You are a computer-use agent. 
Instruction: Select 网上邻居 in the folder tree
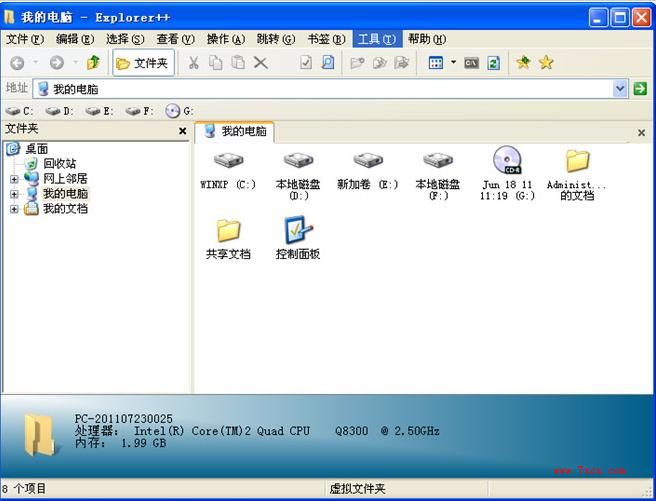(65, 179)
